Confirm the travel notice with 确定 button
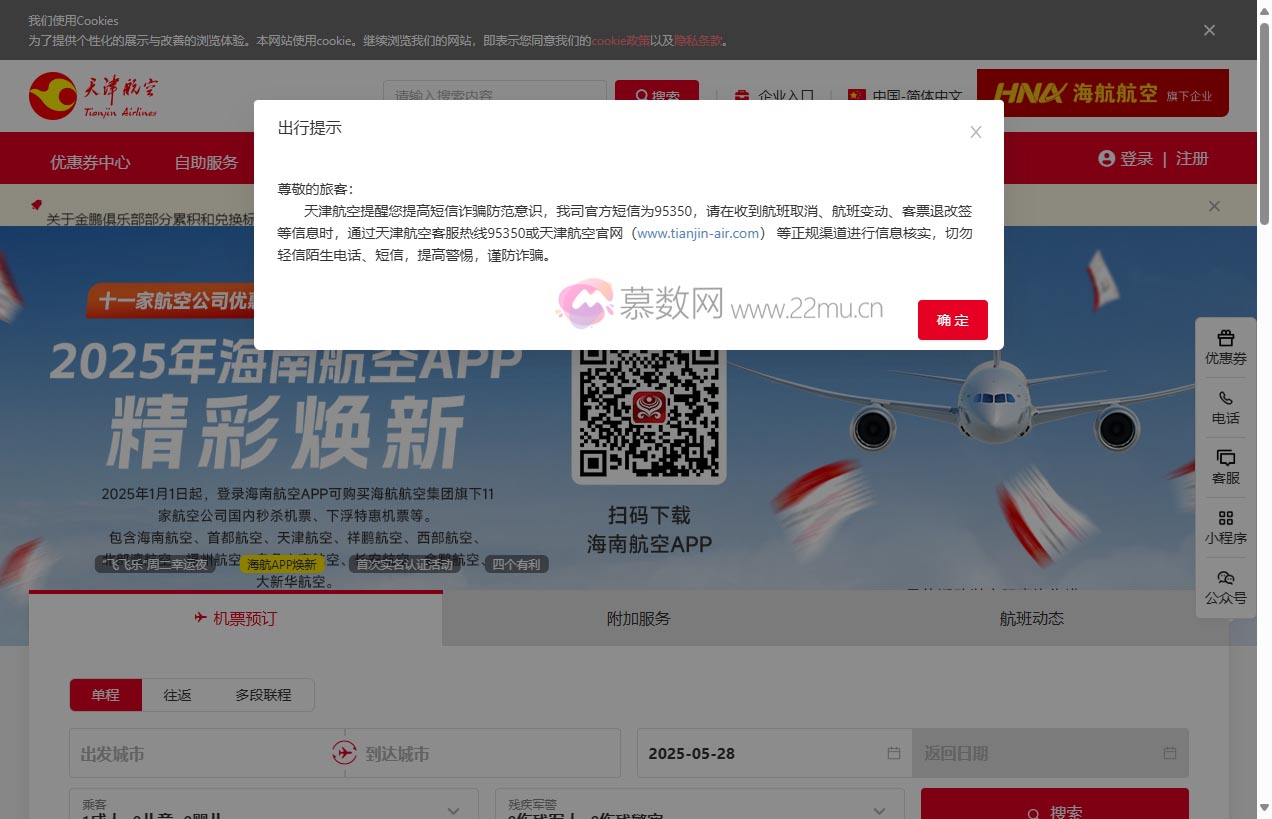The image size is (1272, 819). click(x=951, y=320)
